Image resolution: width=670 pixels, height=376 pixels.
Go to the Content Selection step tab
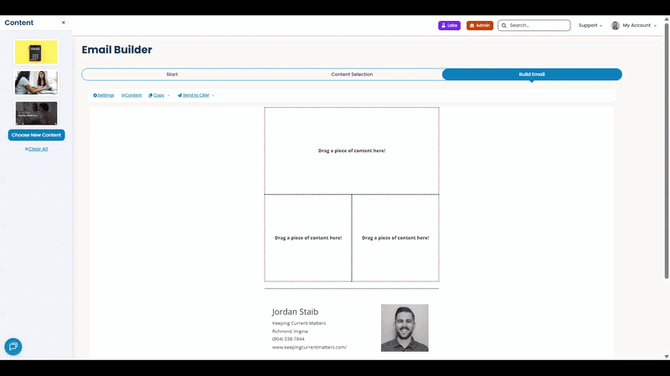tap(352, 74)
